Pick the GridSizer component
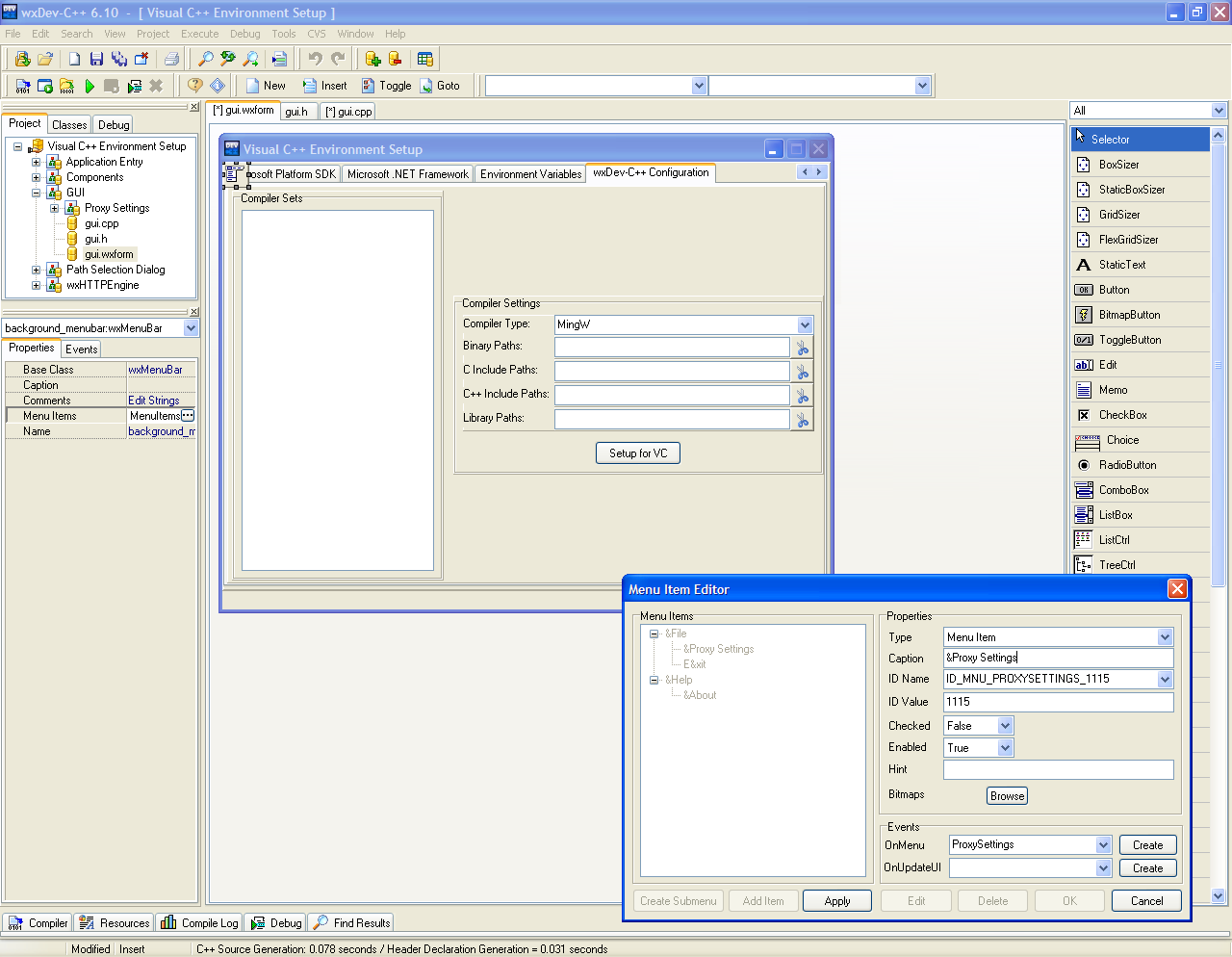This screenshot has width=1232, height=957. [x=1140, y=215]
